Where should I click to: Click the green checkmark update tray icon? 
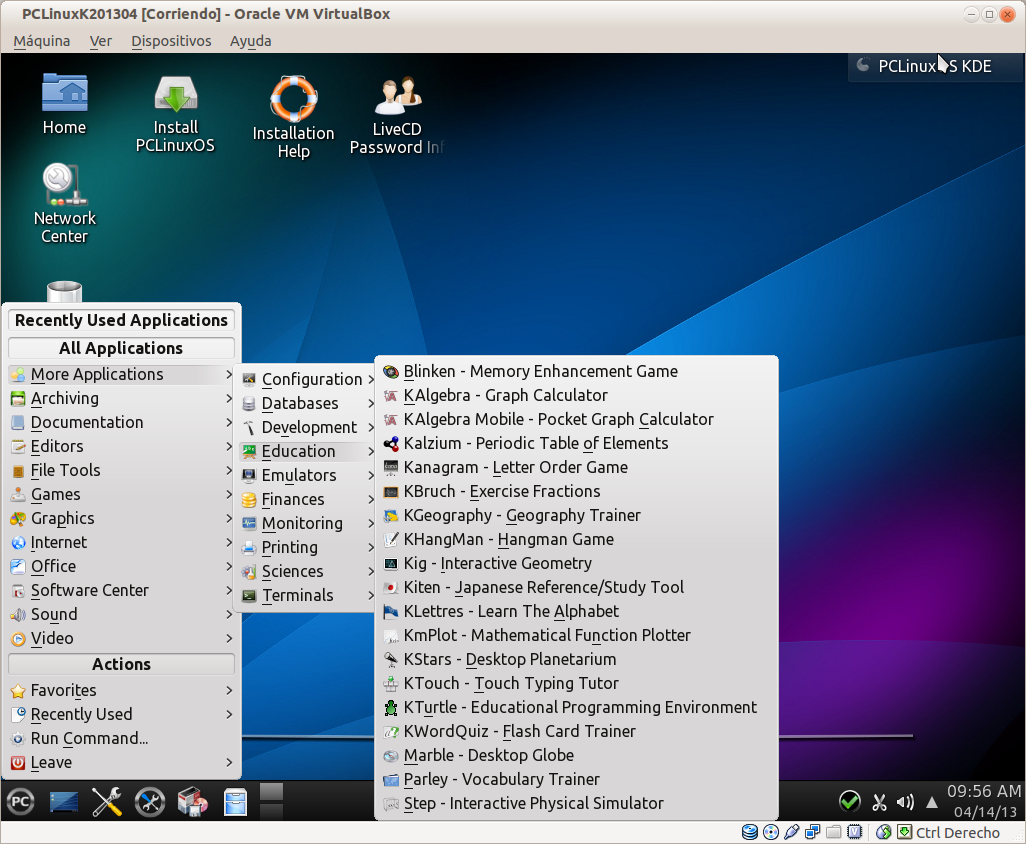click(x=849, y=802)
